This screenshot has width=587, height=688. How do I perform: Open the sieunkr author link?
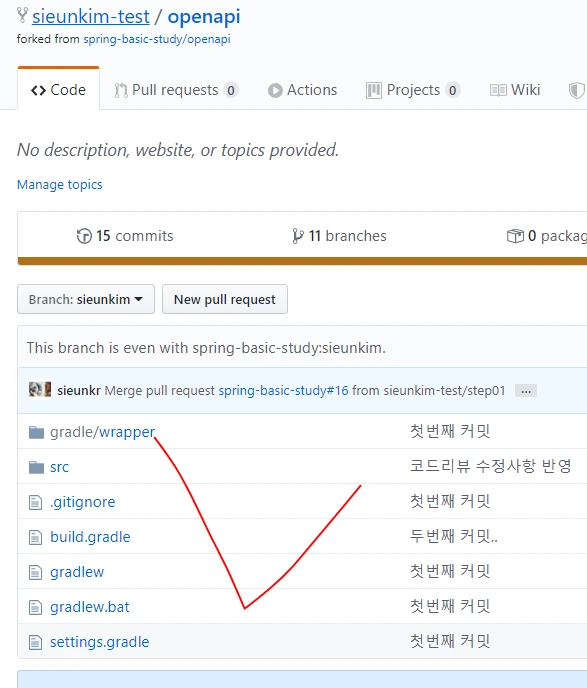[79, 391]
